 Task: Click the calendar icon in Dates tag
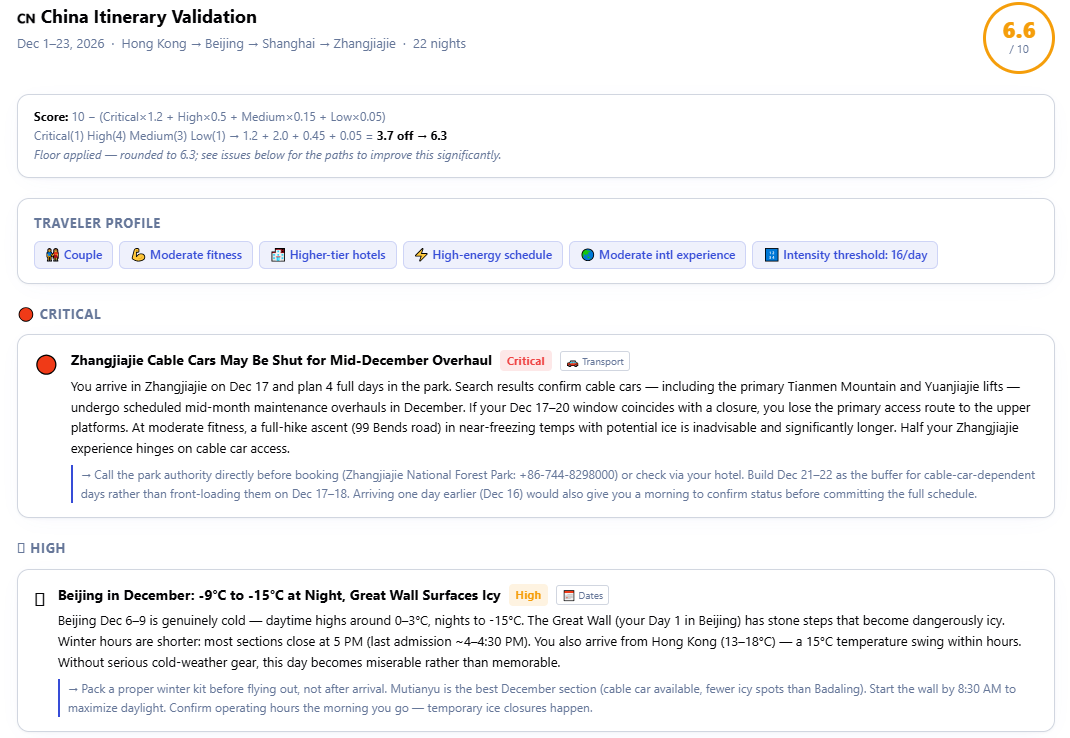[x=569, y=595]
